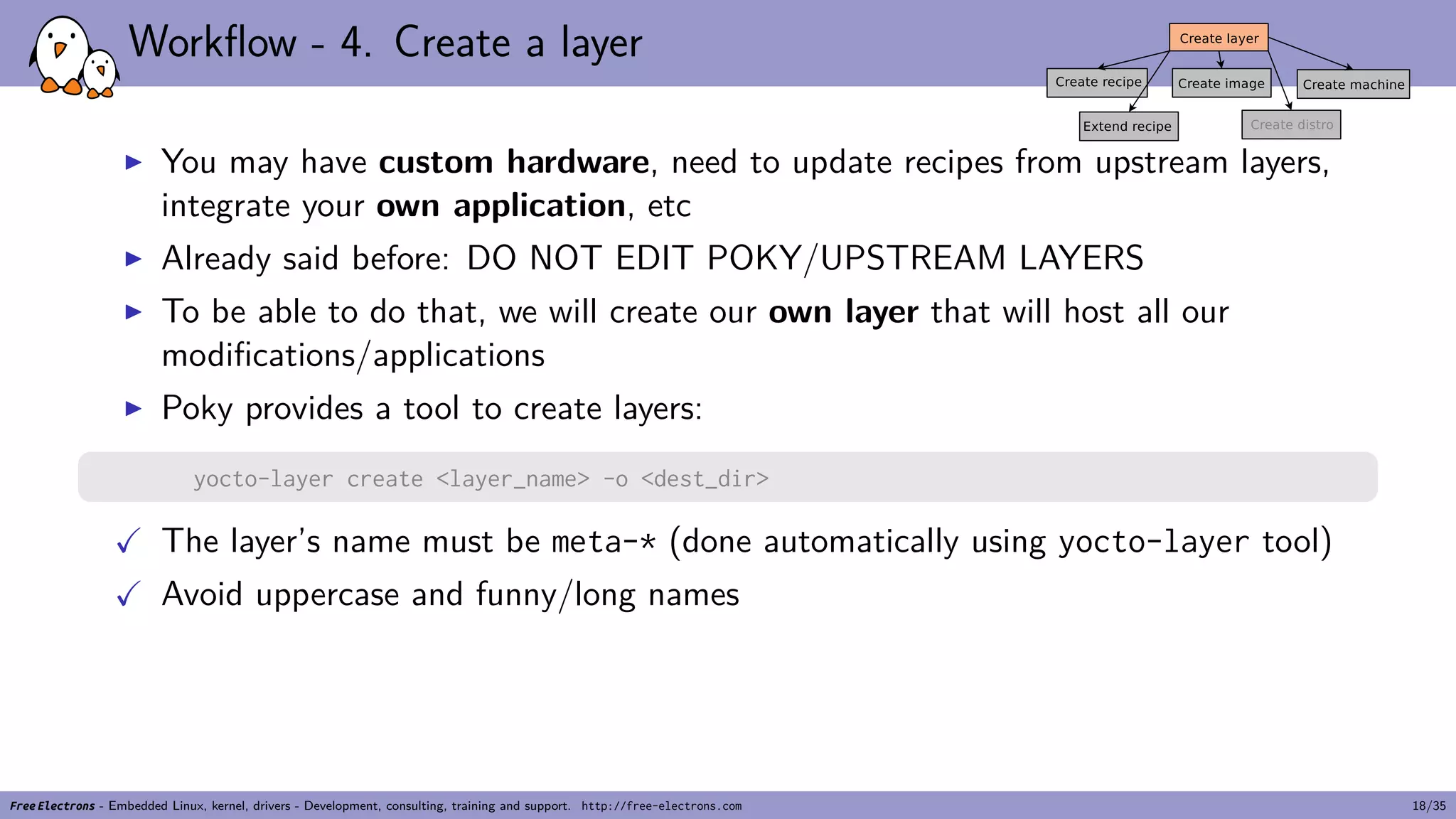Image resolution: width=1456 pixels, height=819 pixels.
Task: Click the checkmark beside The layer's name
Action: [129, 541]
